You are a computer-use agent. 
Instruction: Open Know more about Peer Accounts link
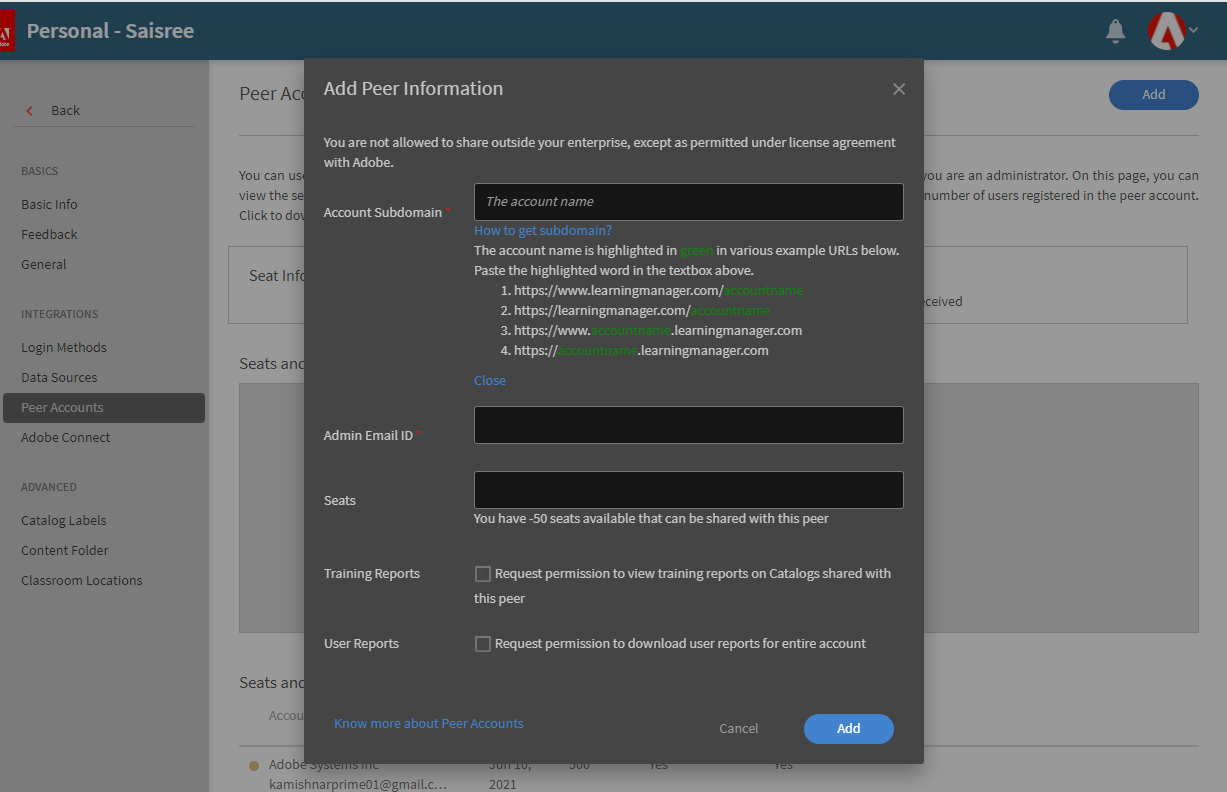pyautogui.click(x=428, y=724)
